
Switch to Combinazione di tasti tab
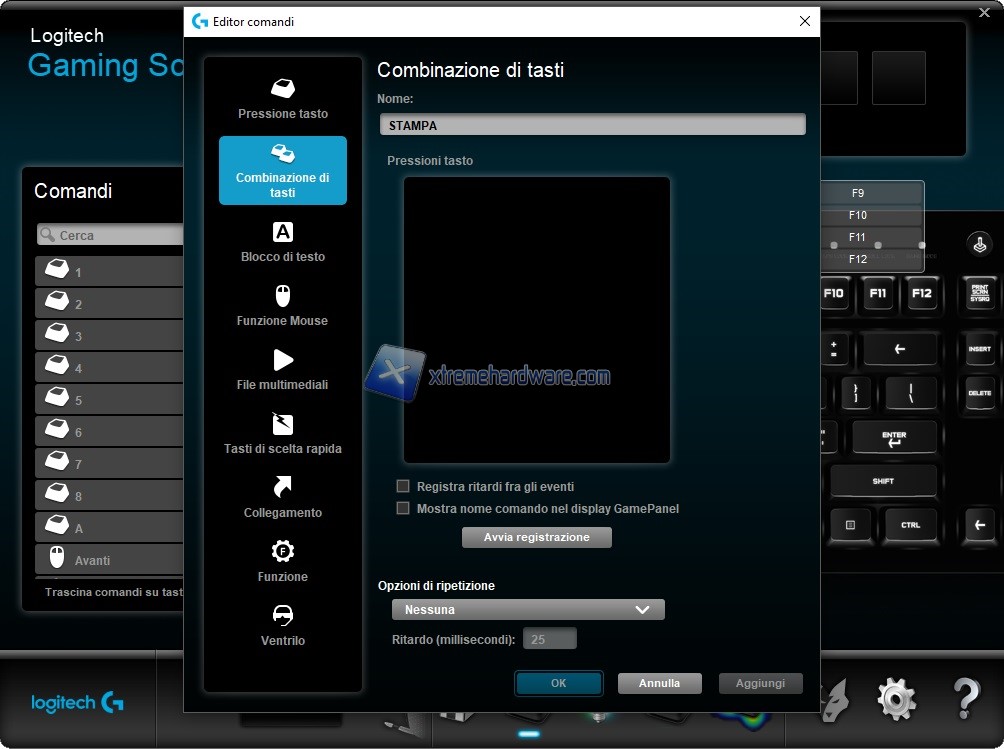point(283,171)
